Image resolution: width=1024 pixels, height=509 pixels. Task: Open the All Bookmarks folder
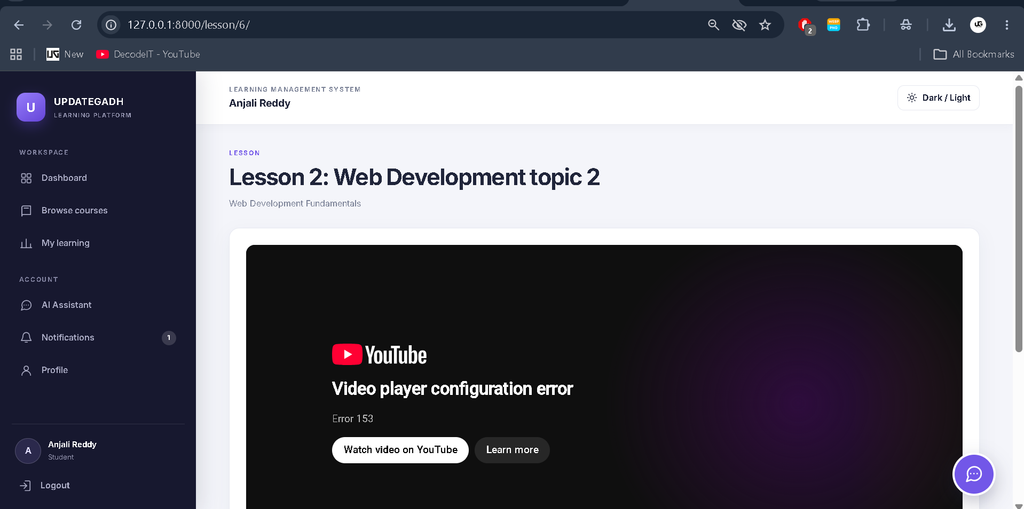pos(973,54)
